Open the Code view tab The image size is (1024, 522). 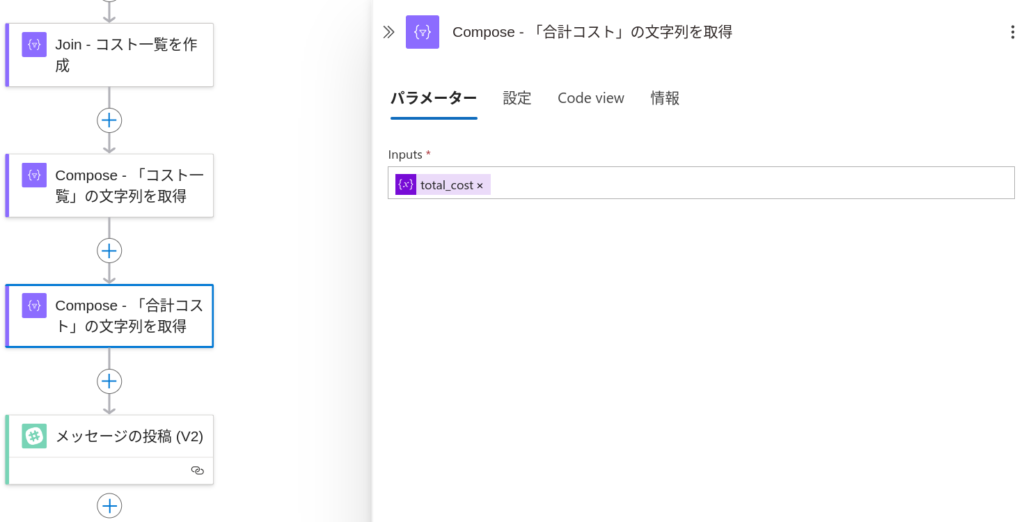pyautogui.click(x=590, y=98)
